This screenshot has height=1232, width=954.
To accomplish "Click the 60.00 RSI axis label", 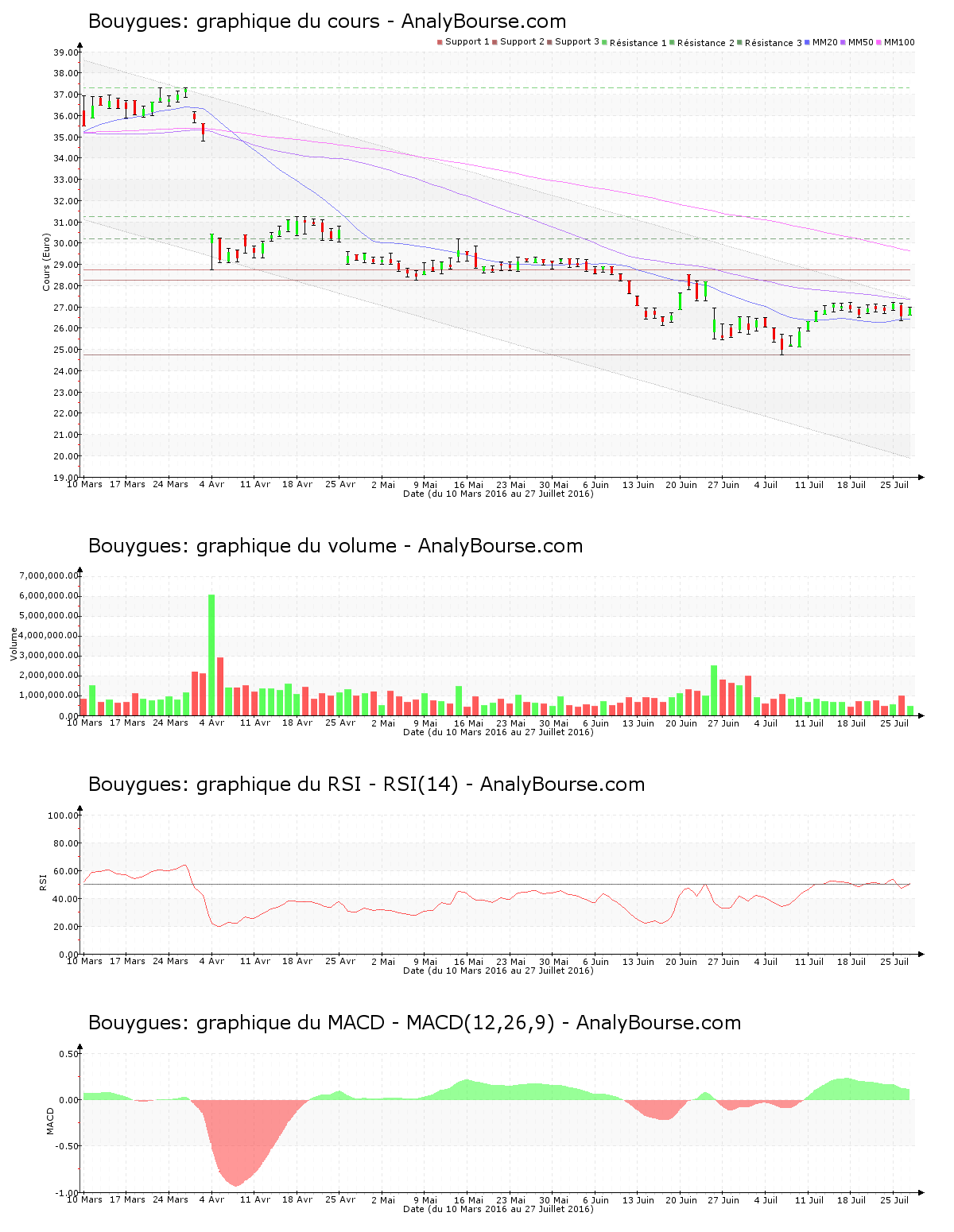I will point(66,871).
